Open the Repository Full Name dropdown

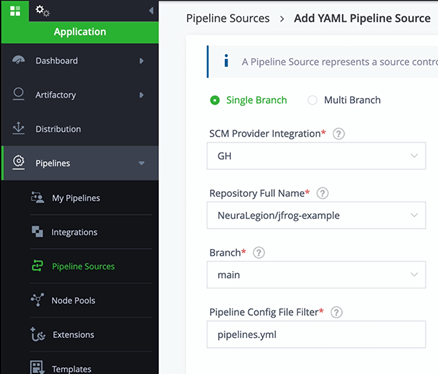click(x=316, y=215)
